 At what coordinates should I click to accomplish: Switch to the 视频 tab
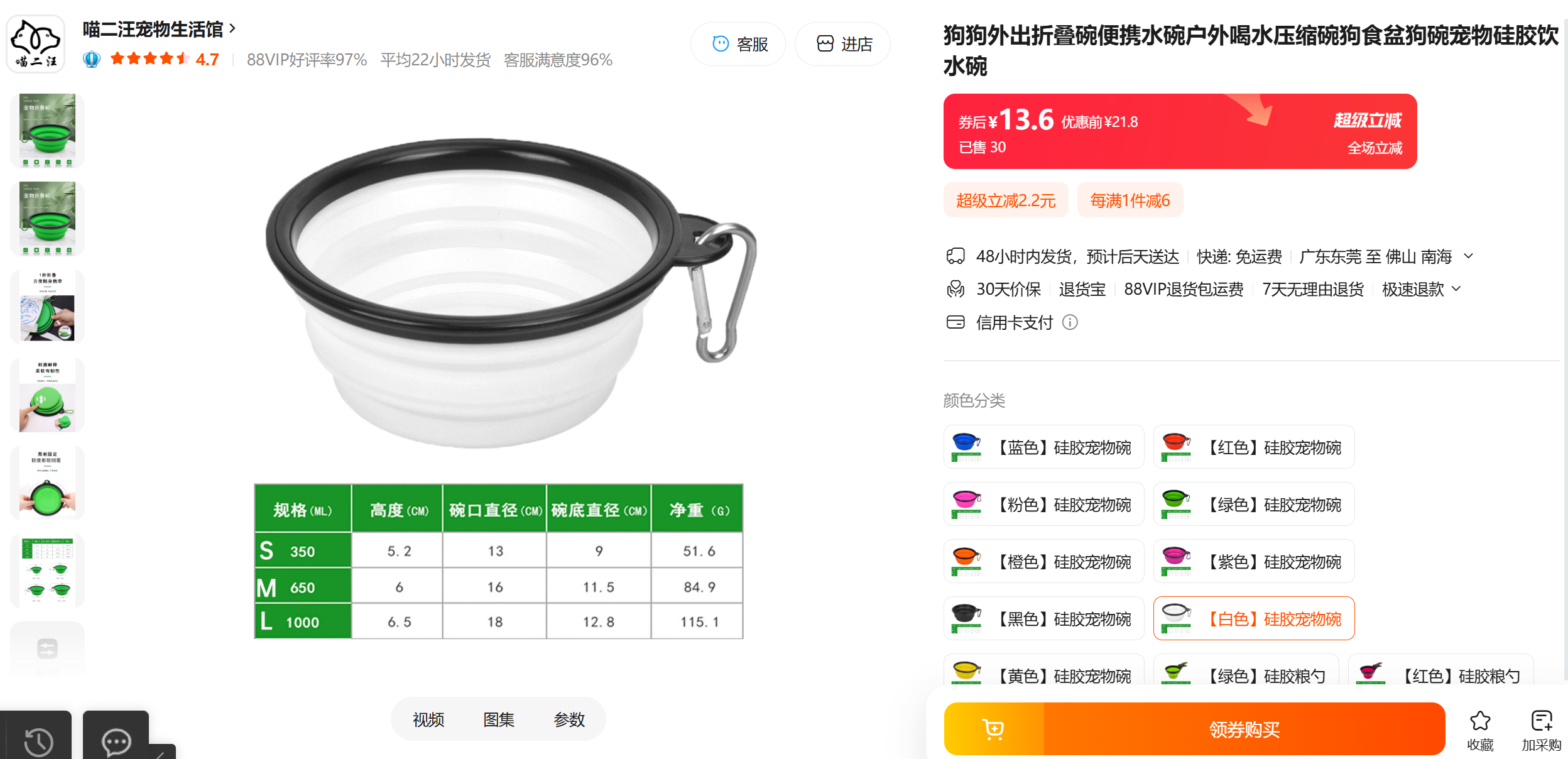click(428, 719)
